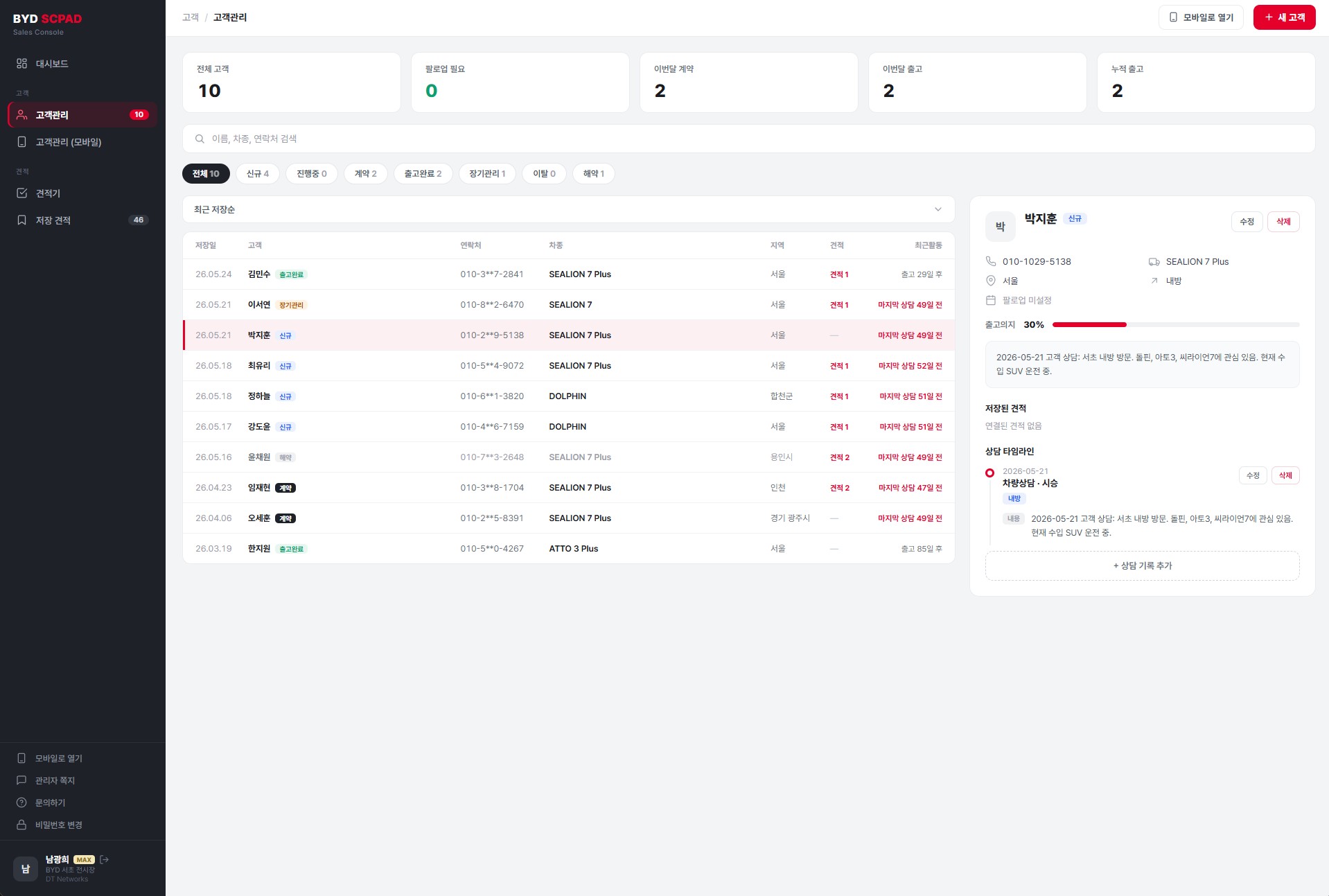Screen dimensions: 1329x896
Task: Click the 고객관리 (모바일) phone icon
Action: 21,142
